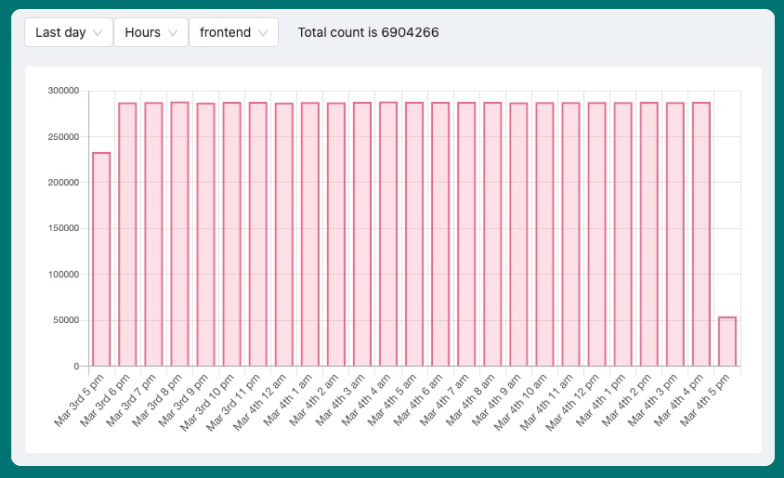784x478 pixels.
Task: Click the bar for Mar 4th 6 am
Action: (440, 234)
